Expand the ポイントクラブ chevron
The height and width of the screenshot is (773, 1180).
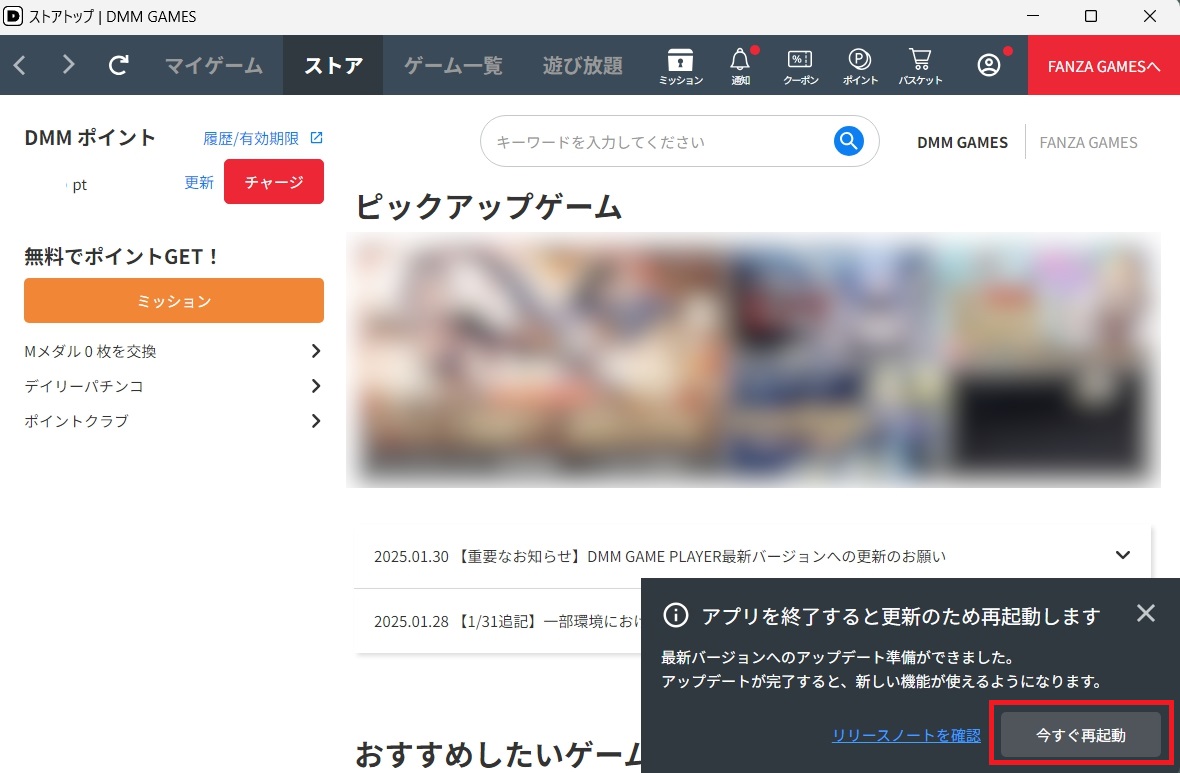click(316, 421)
